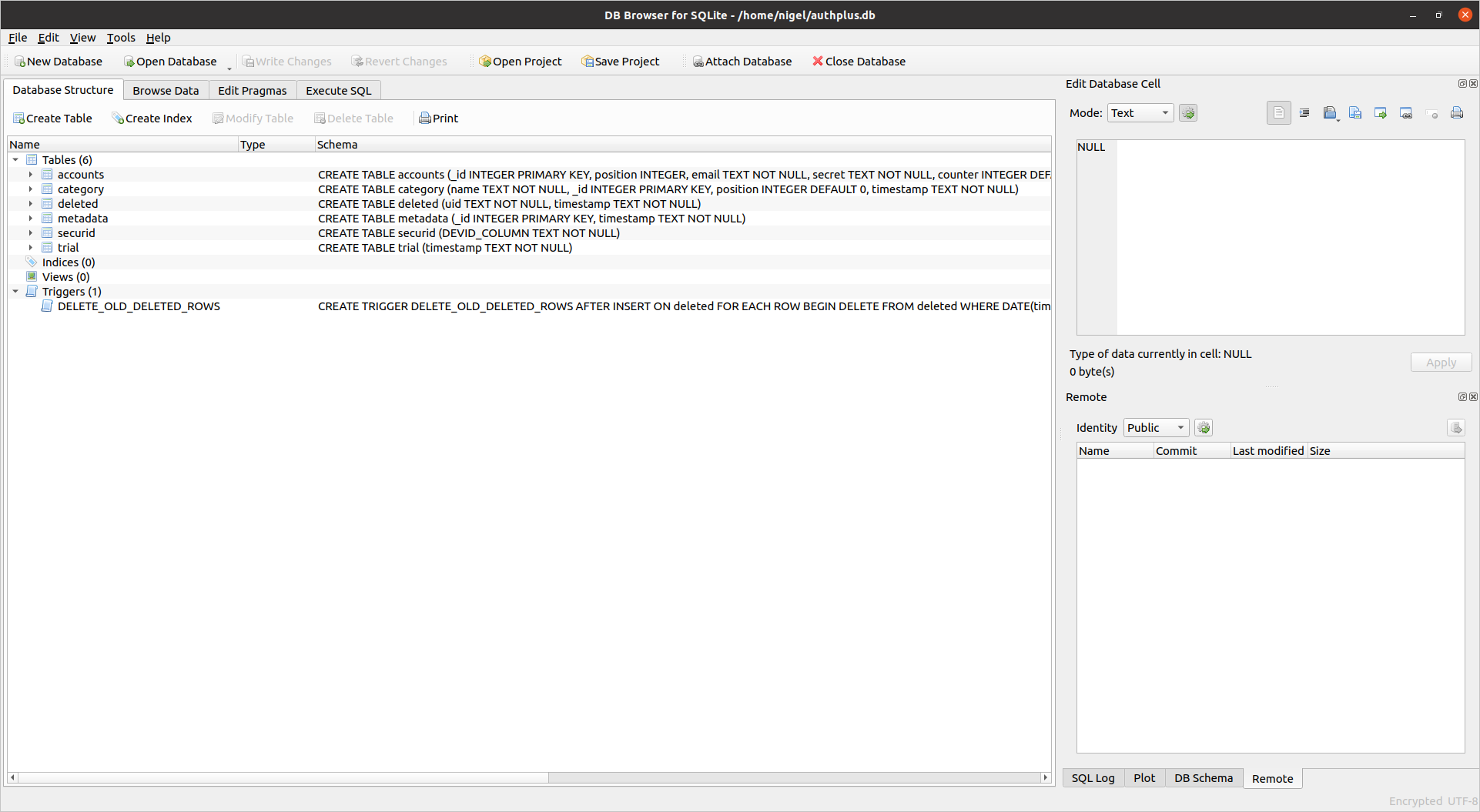Collapse the Triggers (1) tree node
The width and height of the screenshot is (1480, 812).
click(15, 292)
